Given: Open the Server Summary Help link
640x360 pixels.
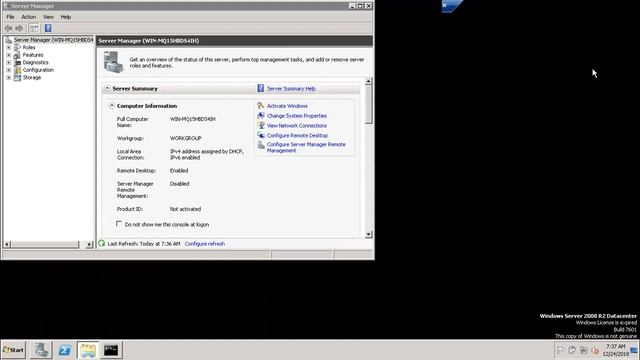Looking at the screenshot, I should tap(291, 89).
